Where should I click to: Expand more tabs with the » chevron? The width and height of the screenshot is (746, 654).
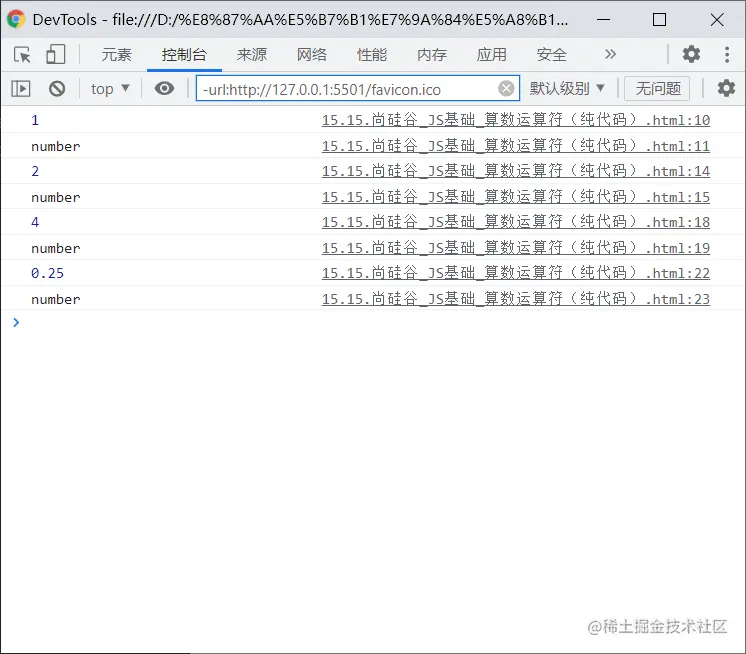[610, 54]
